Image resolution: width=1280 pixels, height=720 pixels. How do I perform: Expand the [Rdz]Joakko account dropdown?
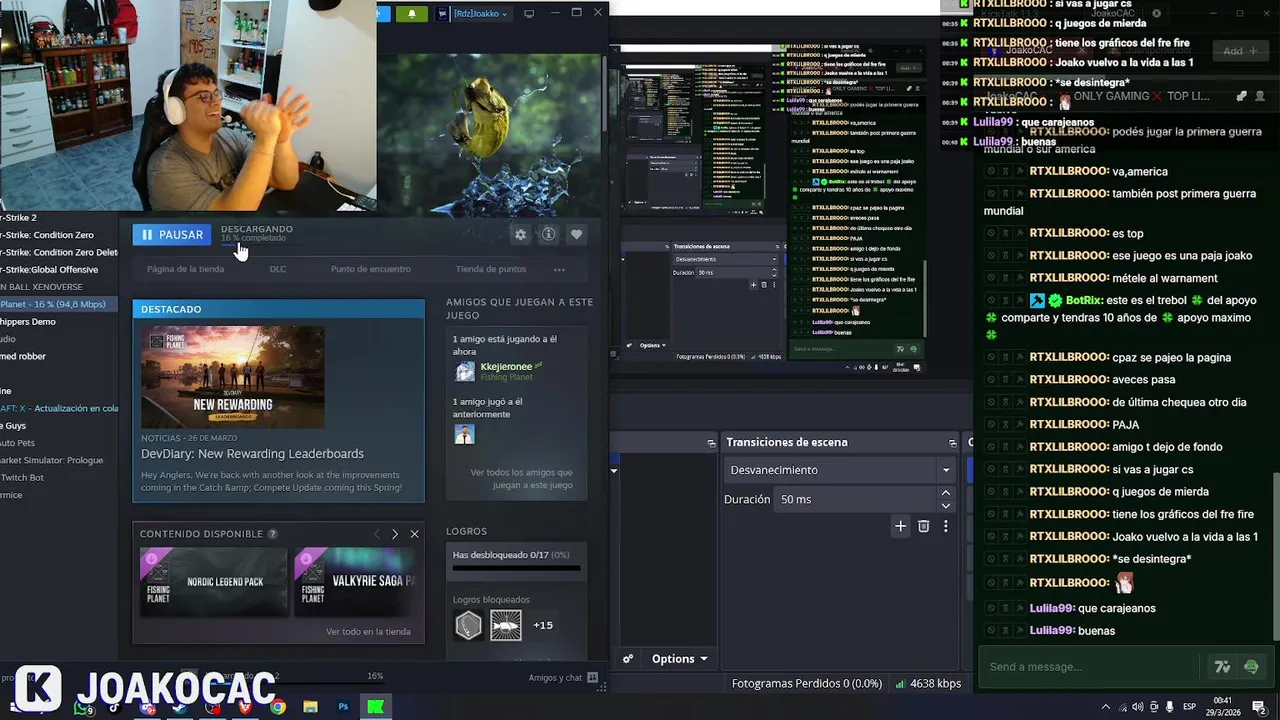pyautogui.click(x=473, y=14)
